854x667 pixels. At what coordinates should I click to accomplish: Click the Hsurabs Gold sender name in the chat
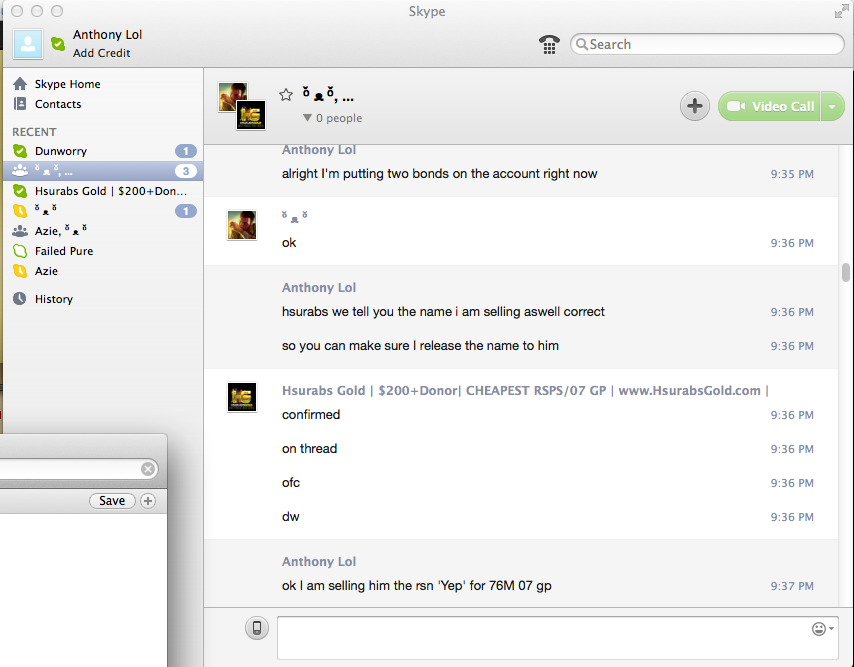pyautogui.click(x=525, y=390)
